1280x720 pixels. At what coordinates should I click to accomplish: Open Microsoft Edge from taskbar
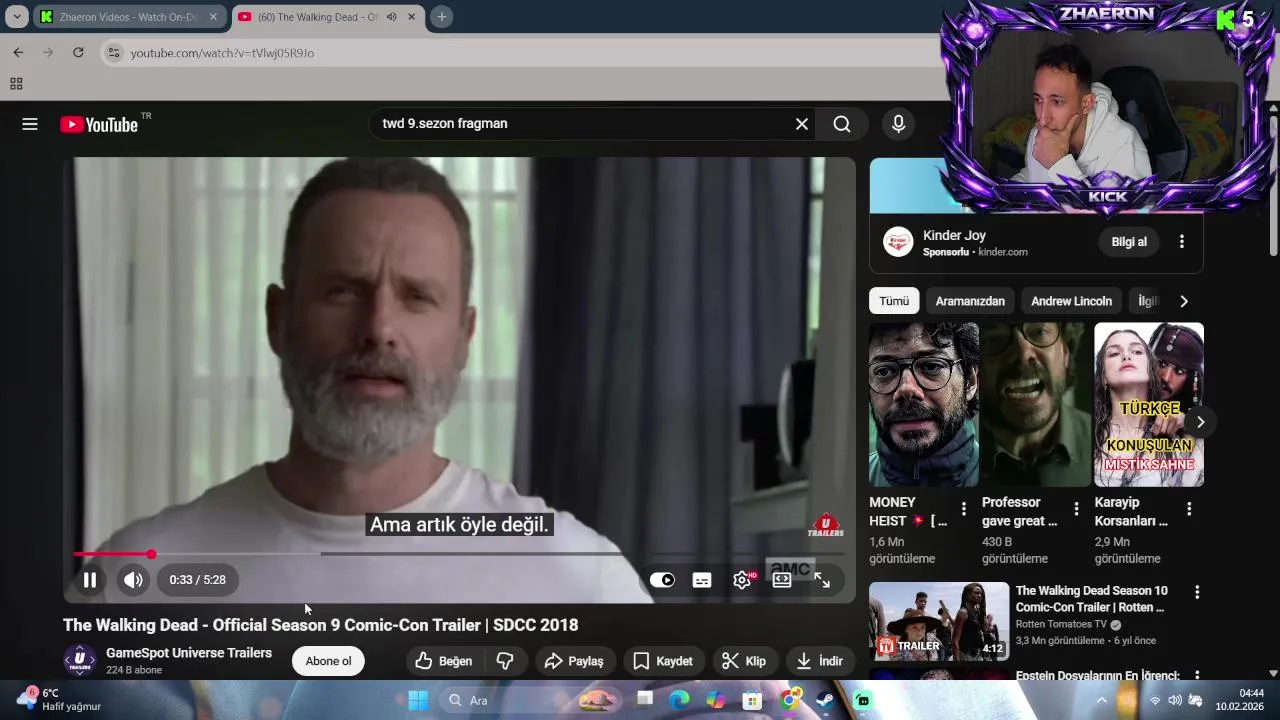(680, 700)
